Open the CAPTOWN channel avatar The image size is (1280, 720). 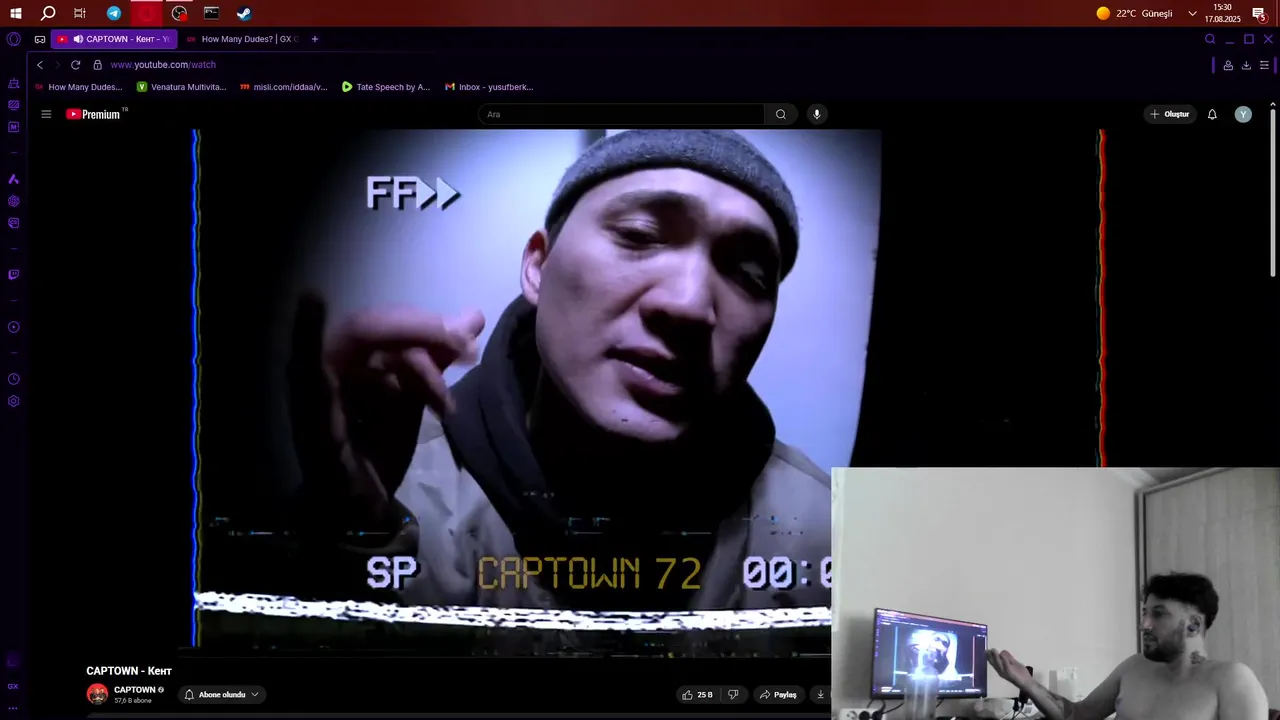point(97,694)
